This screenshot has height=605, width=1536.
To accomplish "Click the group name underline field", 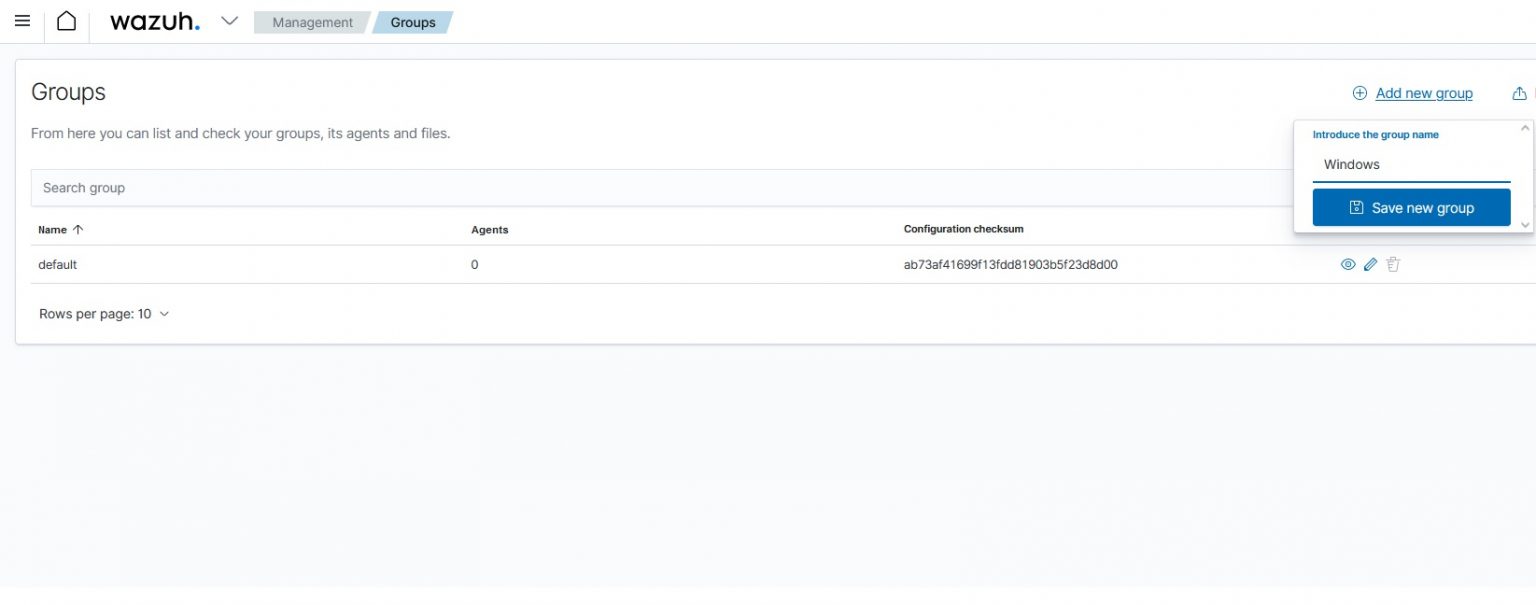I will [1410, 165].
